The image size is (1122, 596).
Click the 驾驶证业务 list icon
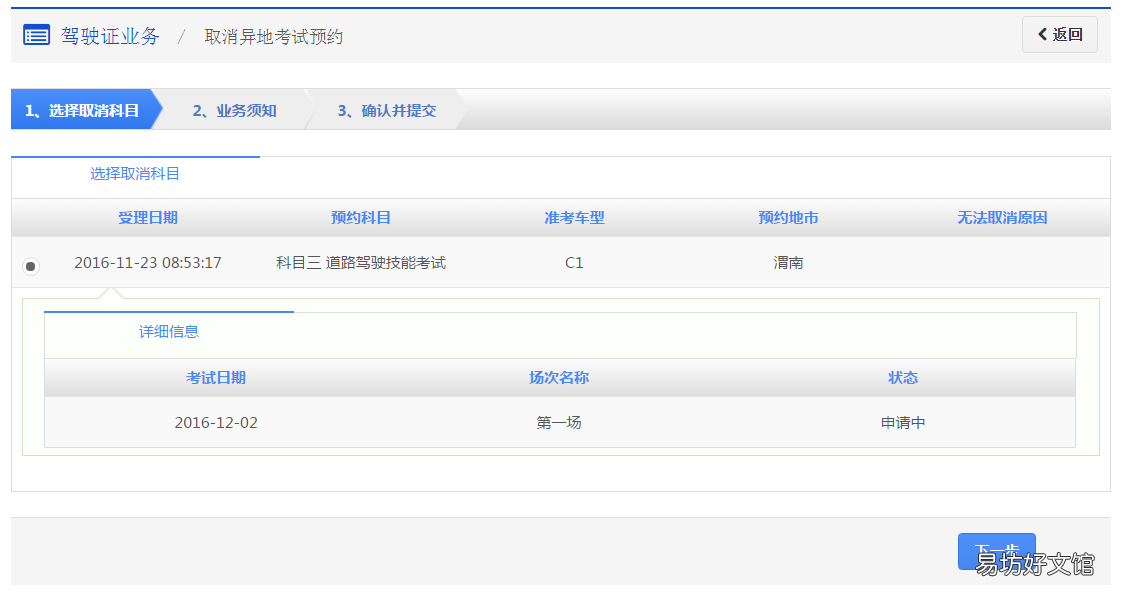point(36,35)
